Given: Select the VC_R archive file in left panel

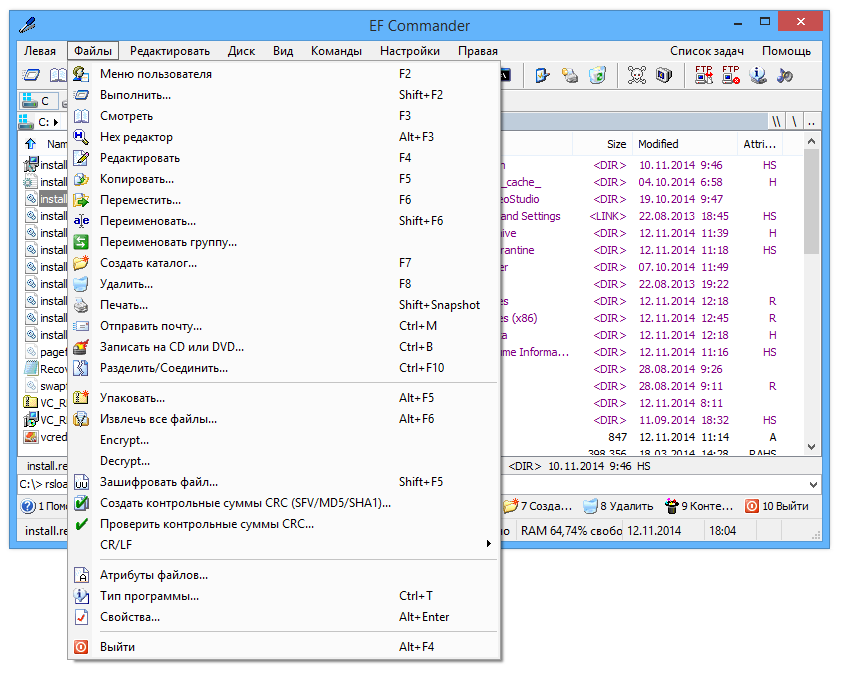Looking at the screenshot, I should [x=45, y=403].
